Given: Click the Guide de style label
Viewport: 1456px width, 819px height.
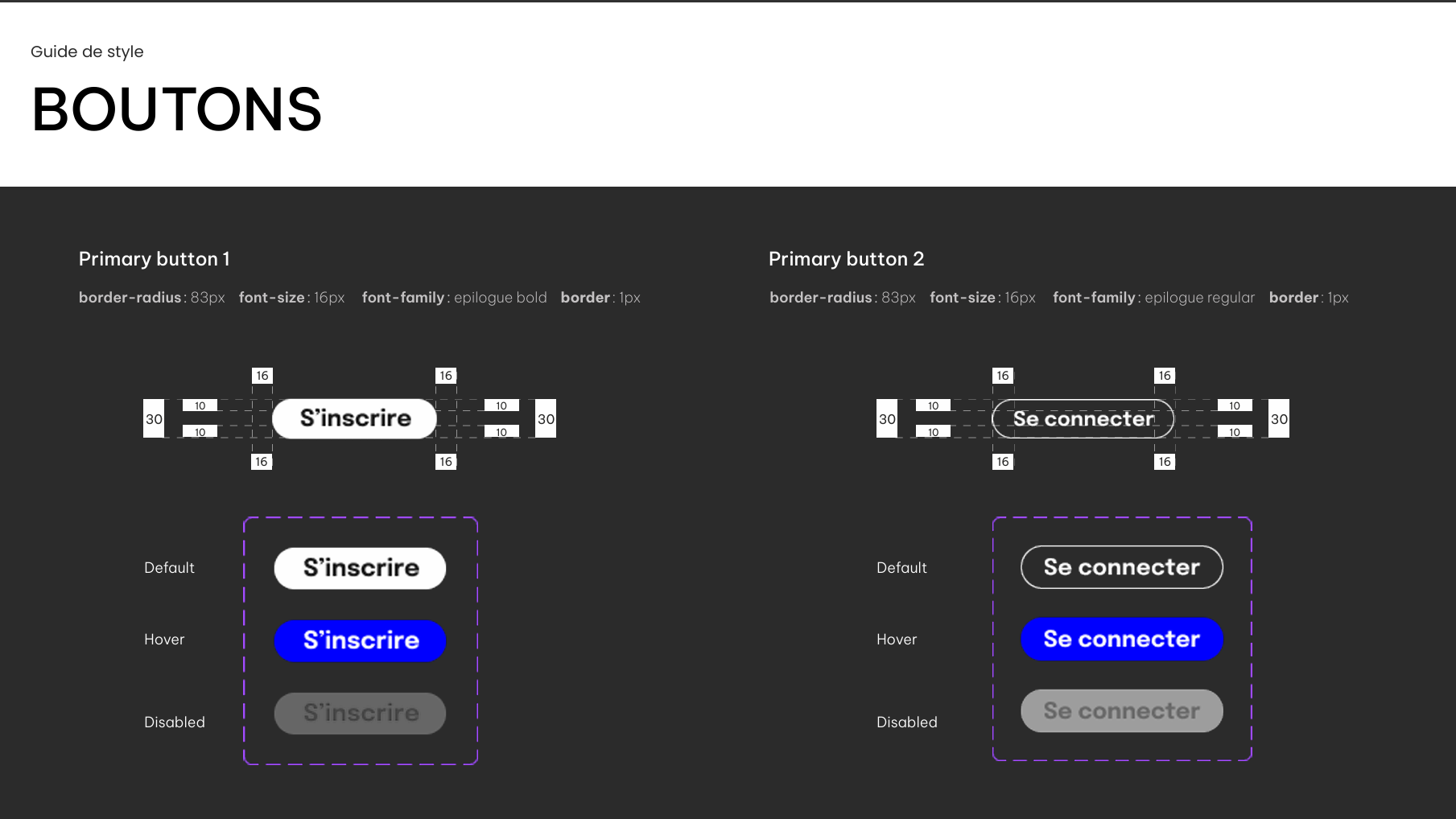Looking at the screenshot, I should 87,51.
